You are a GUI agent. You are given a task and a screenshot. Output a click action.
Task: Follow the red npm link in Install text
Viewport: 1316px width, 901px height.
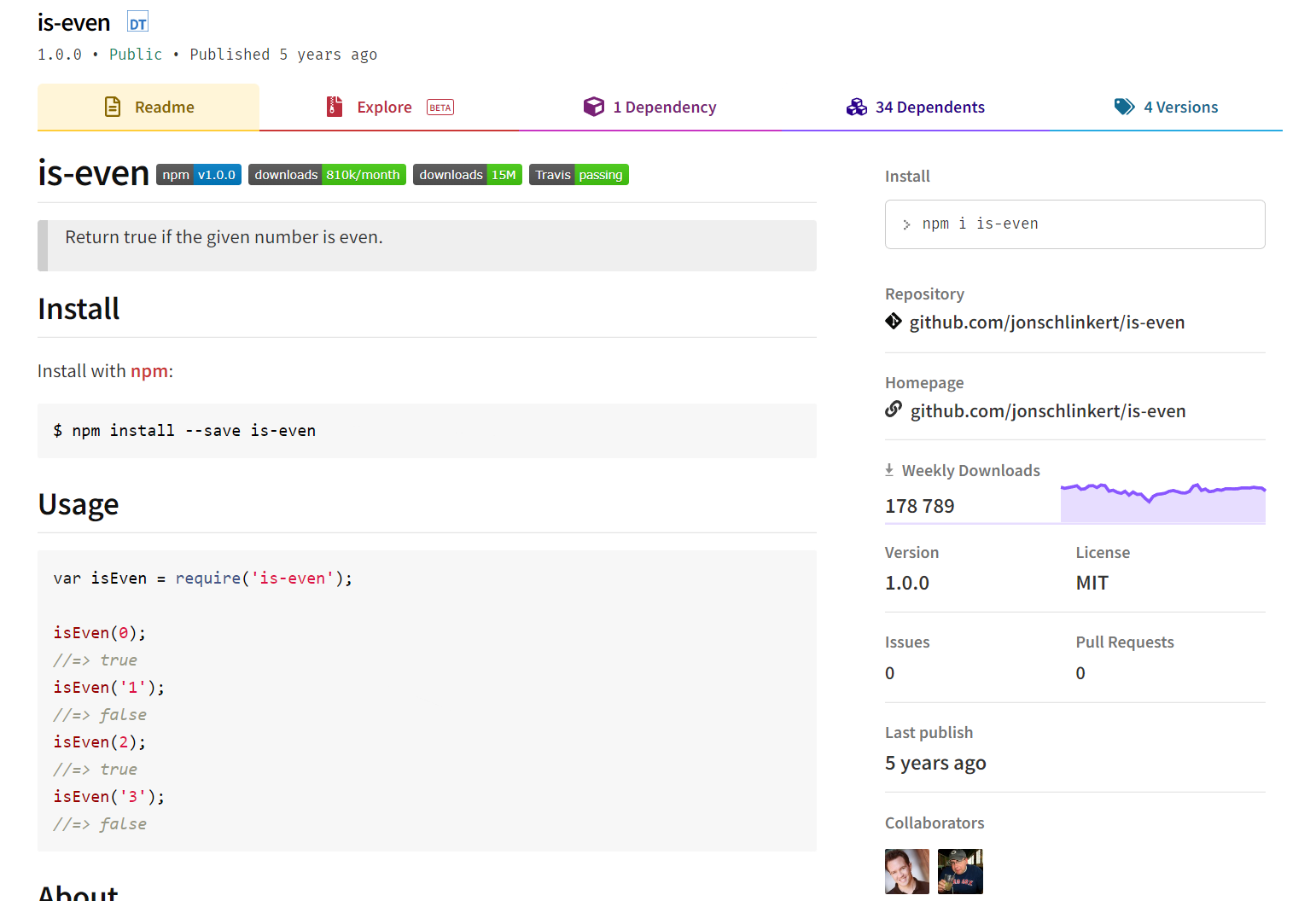(x=149, y=371)
